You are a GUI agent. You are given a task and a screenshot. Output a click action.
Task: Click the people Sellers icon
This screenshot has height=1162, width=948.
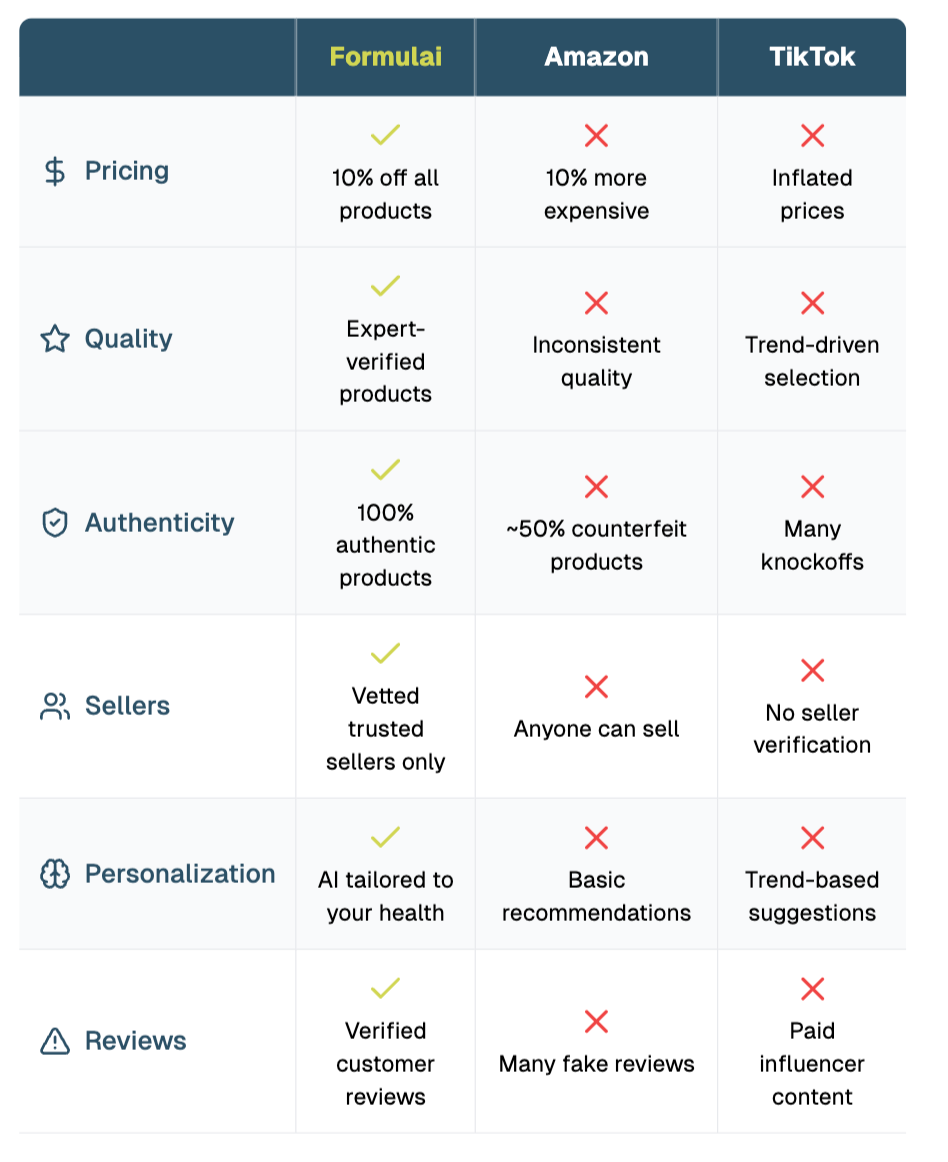55,706
